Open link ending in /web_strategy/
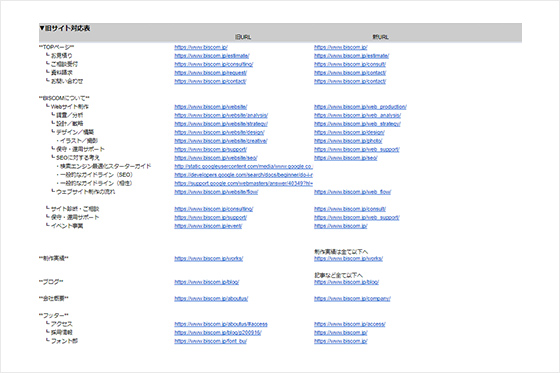 point(358,124)
